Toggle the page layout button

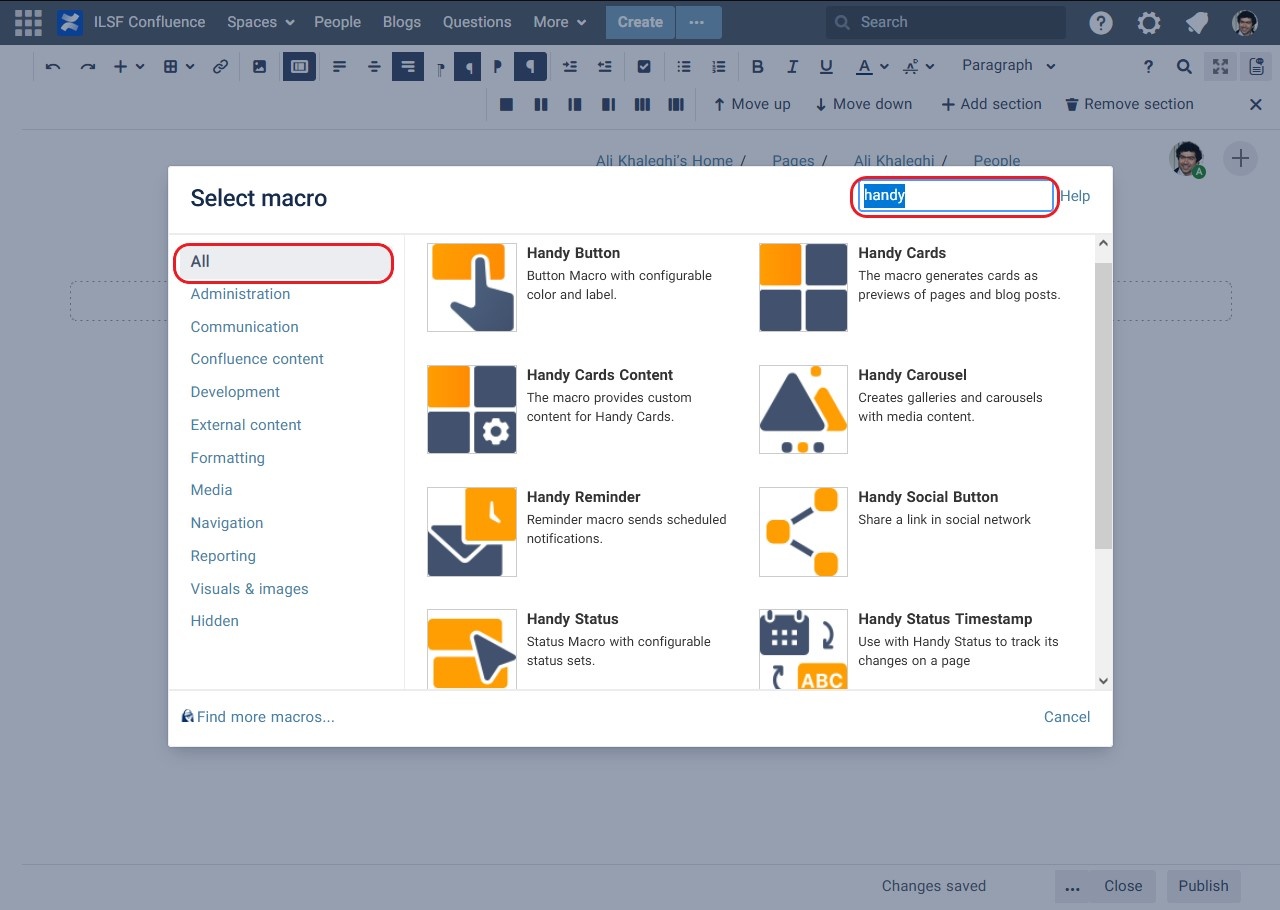299,66
